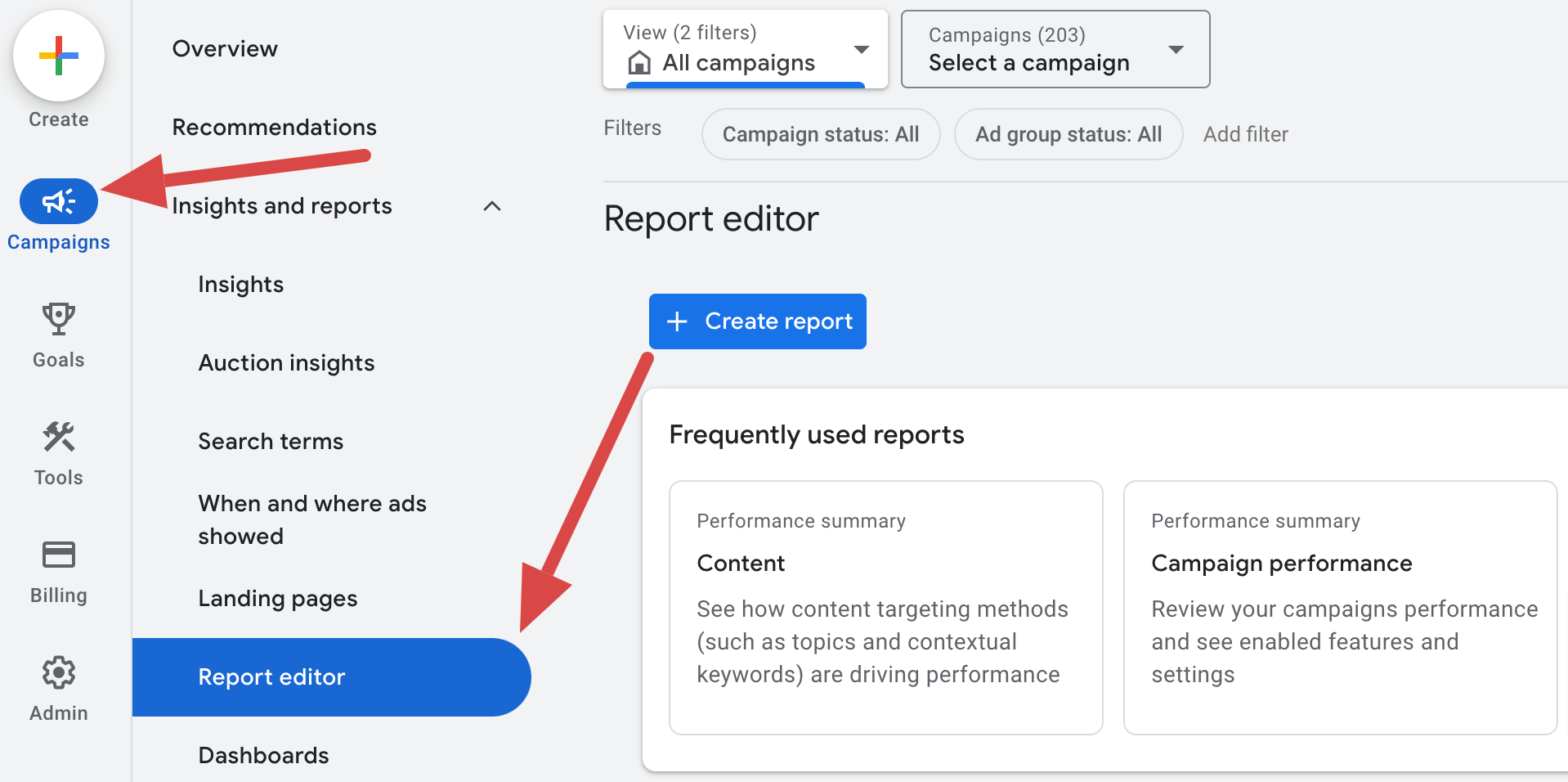
Task: Click the Campaign status: All filter chip
Action: (821, 134)
